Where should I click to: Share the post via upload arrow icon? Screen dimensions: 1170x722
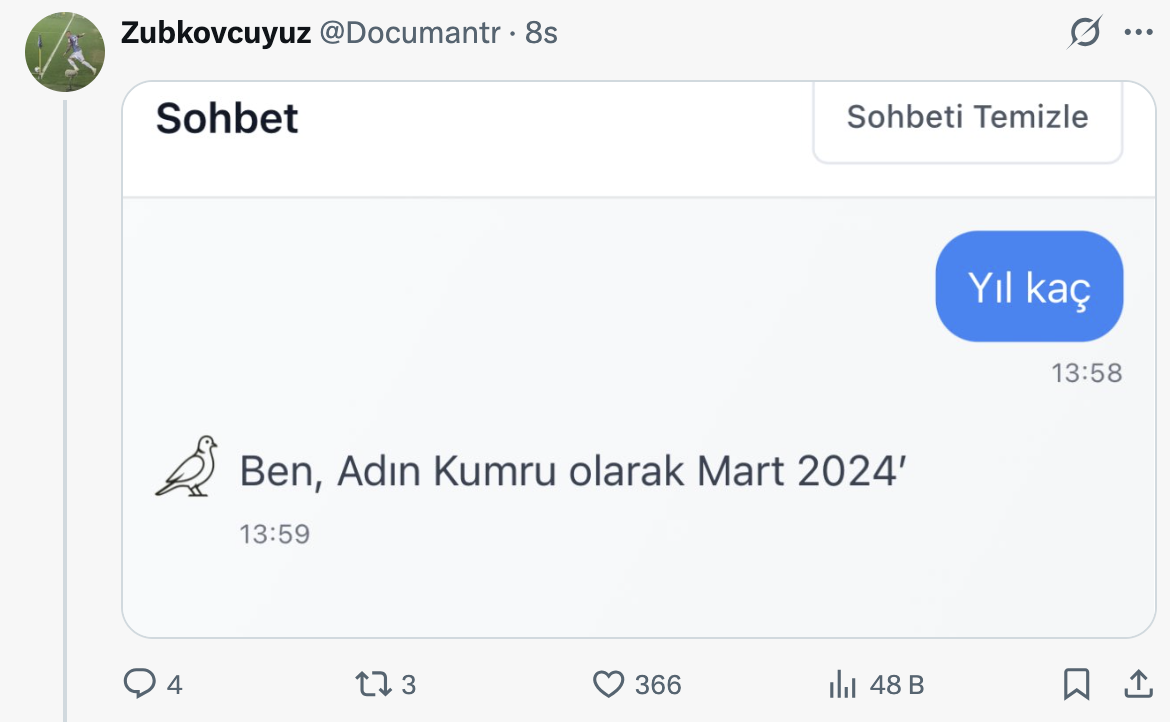pyautogui.click(x=1138, y=684)
